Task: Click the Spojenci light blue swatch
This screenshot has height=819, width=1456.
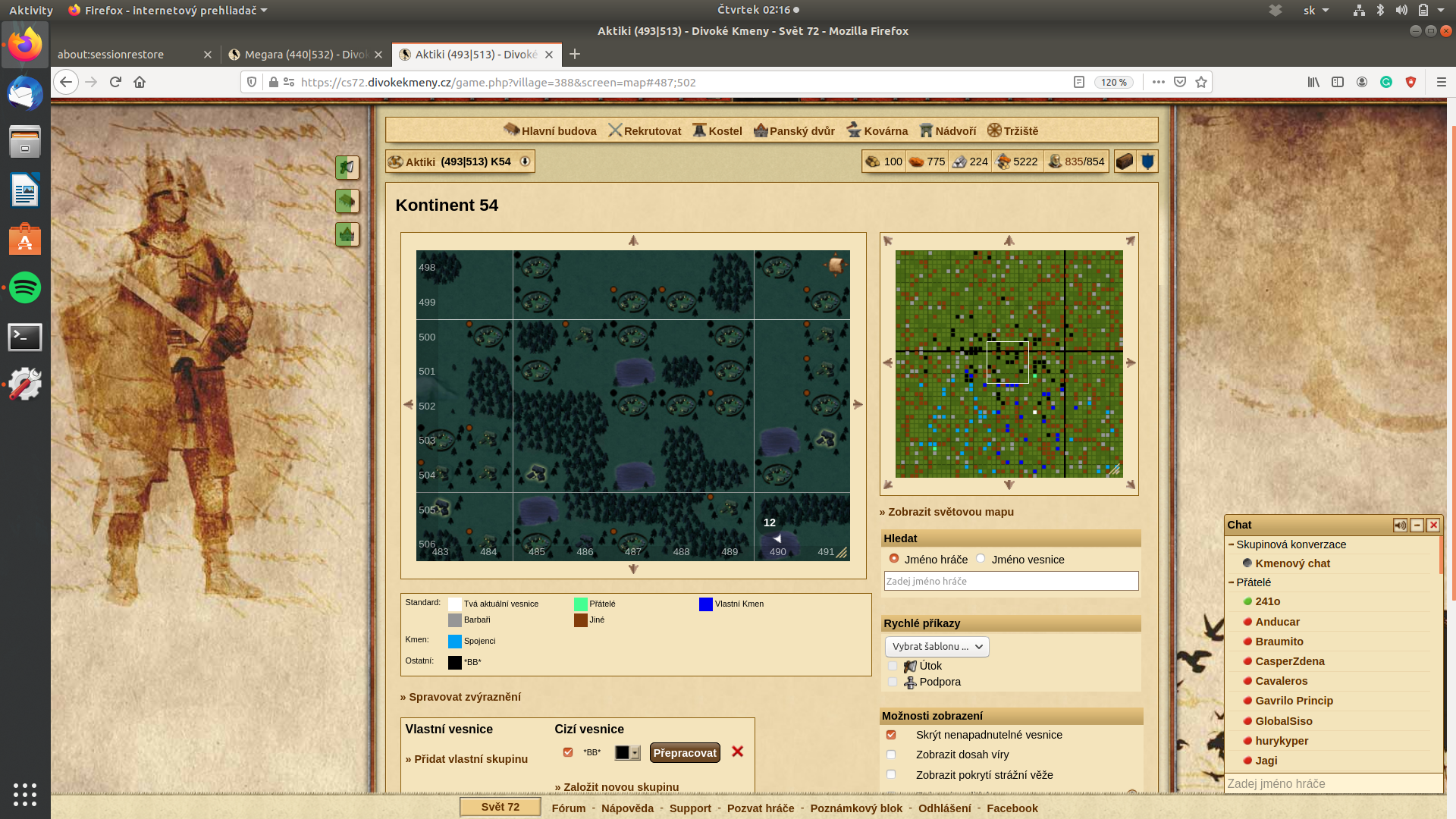Action: point(455,642)
